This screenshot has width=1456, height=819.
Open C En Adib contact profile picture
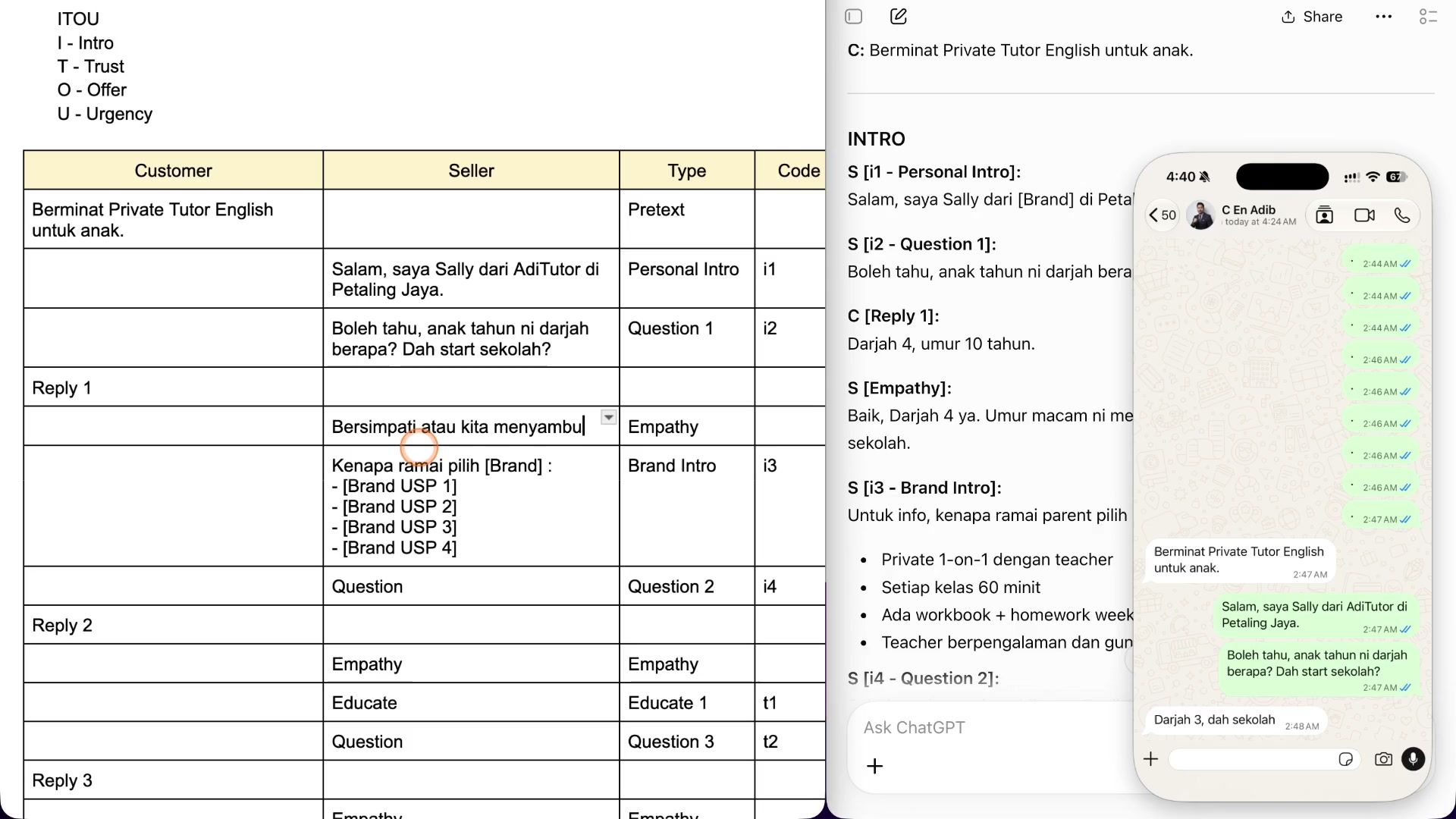pyautogui.click(x=1201, y=215)
